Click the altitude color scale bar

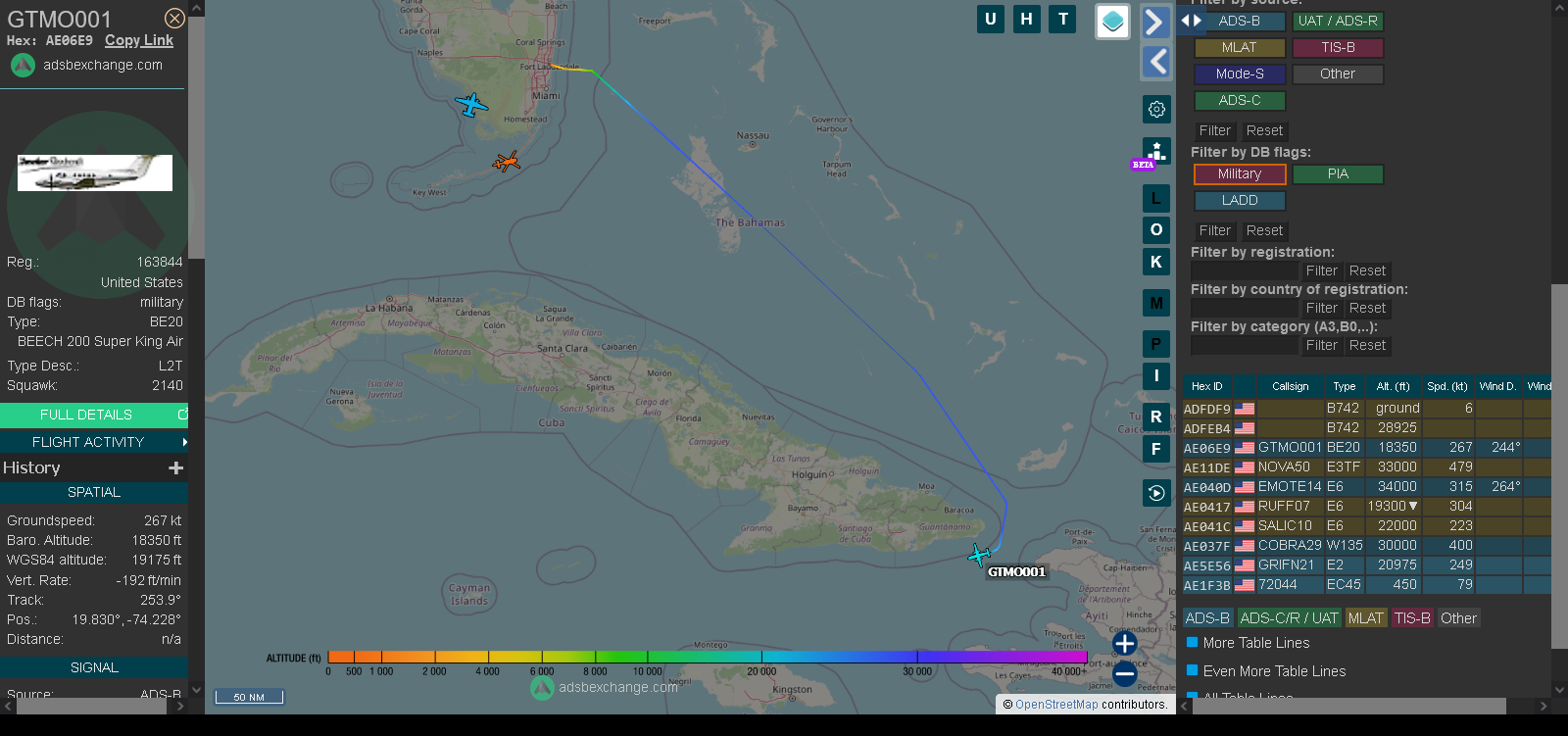(x=708, y=657)
